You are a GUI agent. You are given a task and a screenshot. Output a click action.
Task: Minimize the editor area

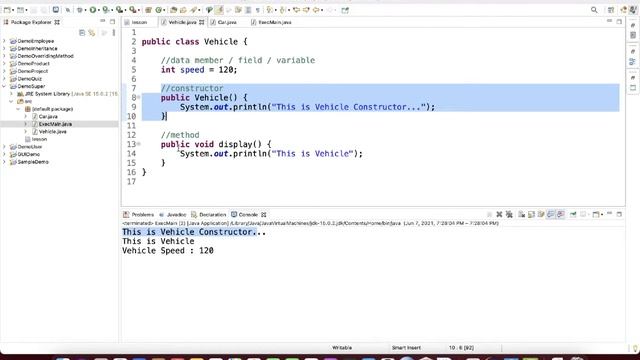click(609, 21)
